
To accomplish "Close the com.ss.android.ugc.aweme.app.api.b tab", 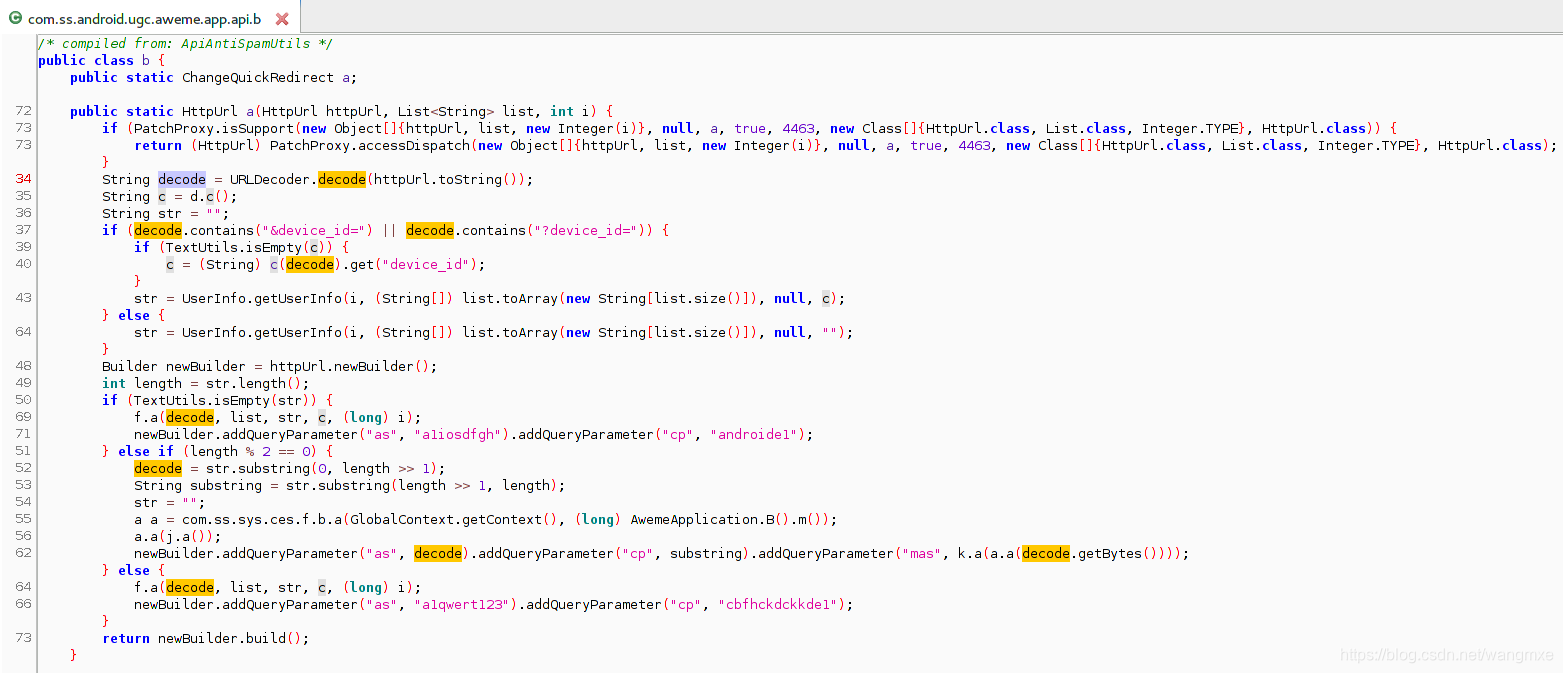I will 282,19.
